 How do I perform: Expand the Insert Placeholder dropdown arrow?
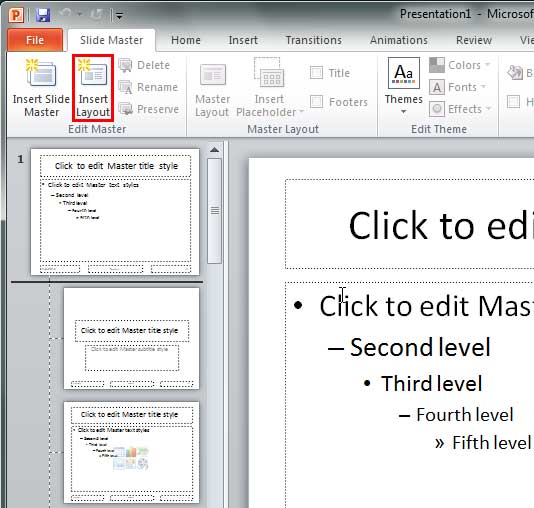click(301, 112)
